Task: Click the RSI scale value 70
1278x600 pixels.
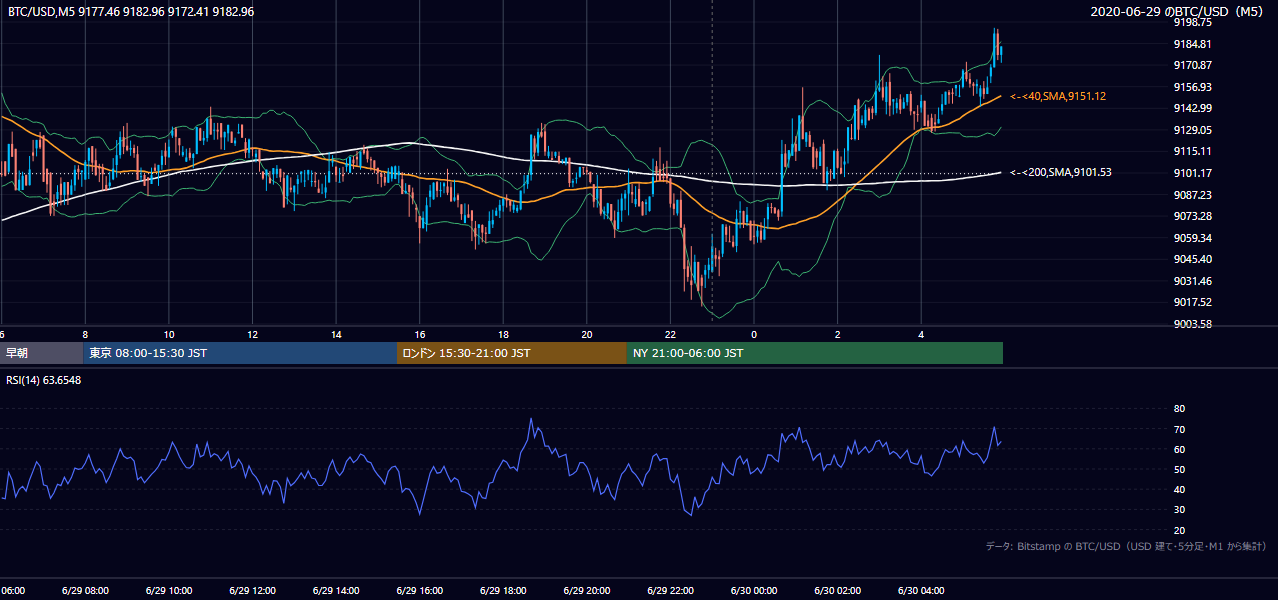Action: 1179,429
